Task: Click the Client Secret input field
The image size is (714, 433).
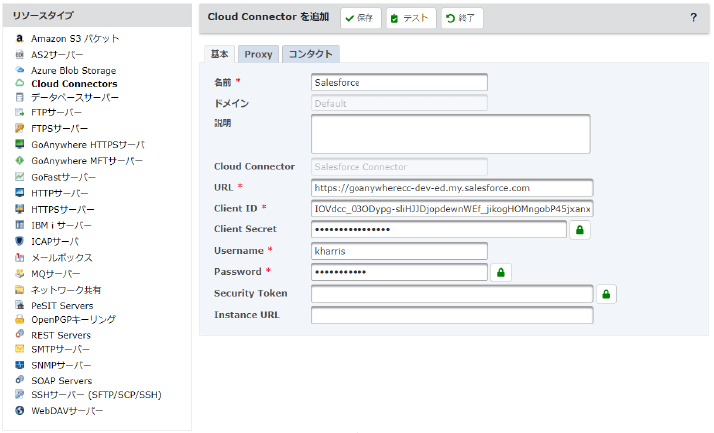Action: click(x=439, y=229)
